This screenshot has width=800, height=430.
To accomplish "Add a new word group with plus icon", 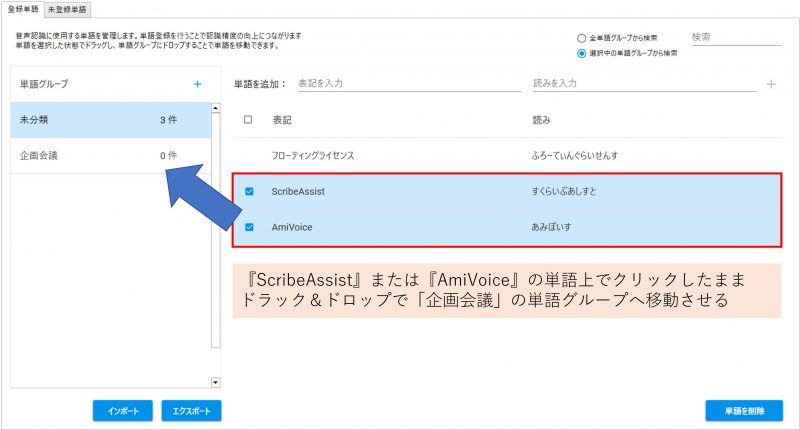I will (x=197, y=84).
